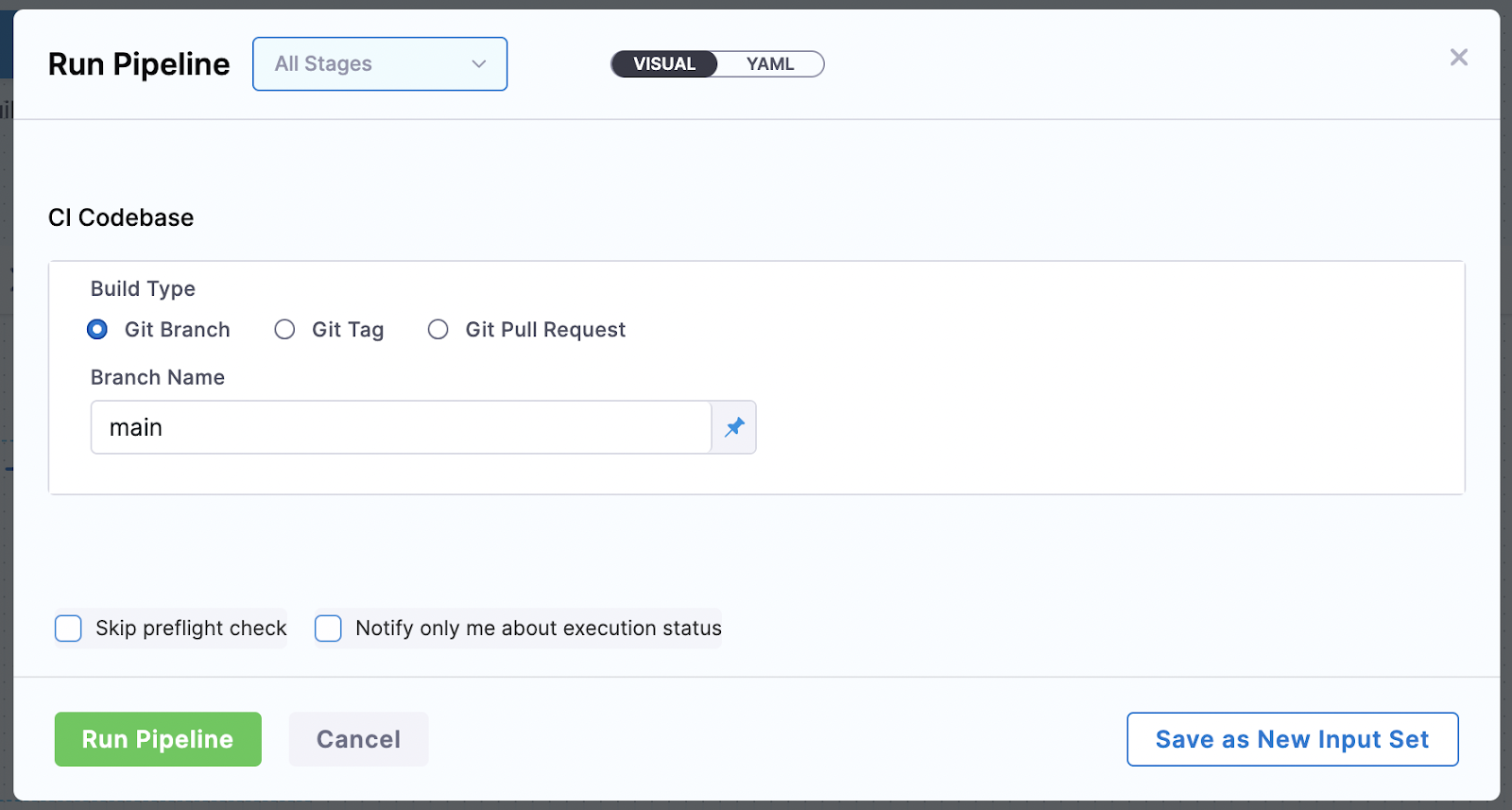Select the Git Branch build type

pyautogui.click(x=97, y=330)
